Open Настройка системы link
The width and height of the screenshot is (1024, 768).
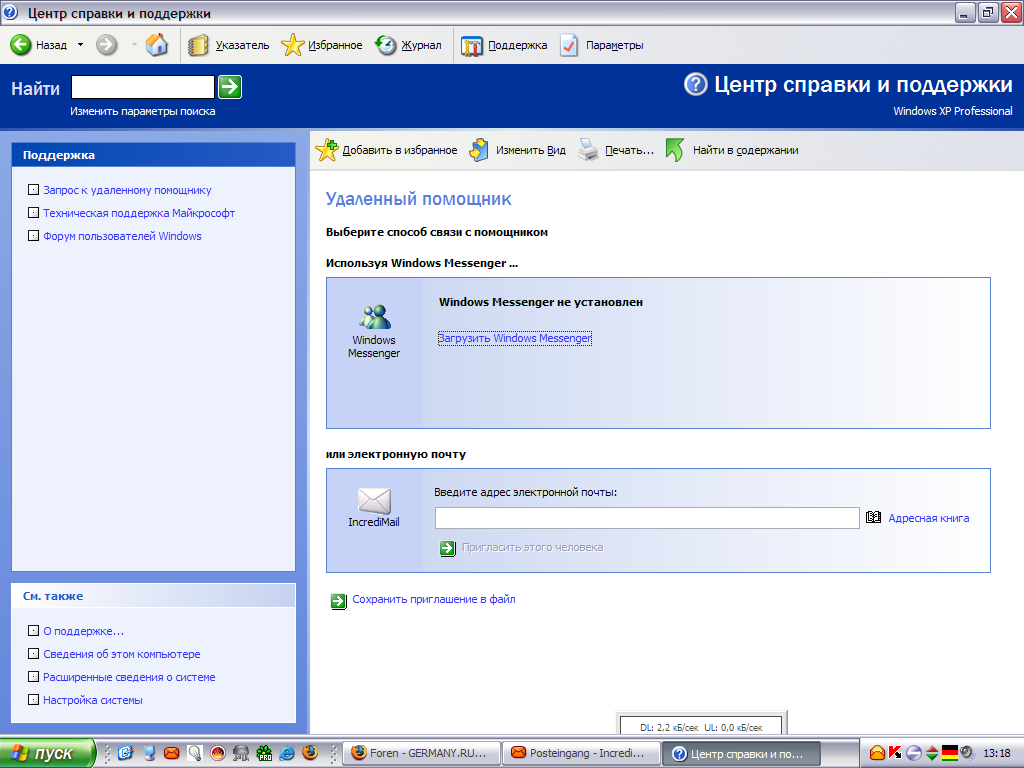(93, 700)
